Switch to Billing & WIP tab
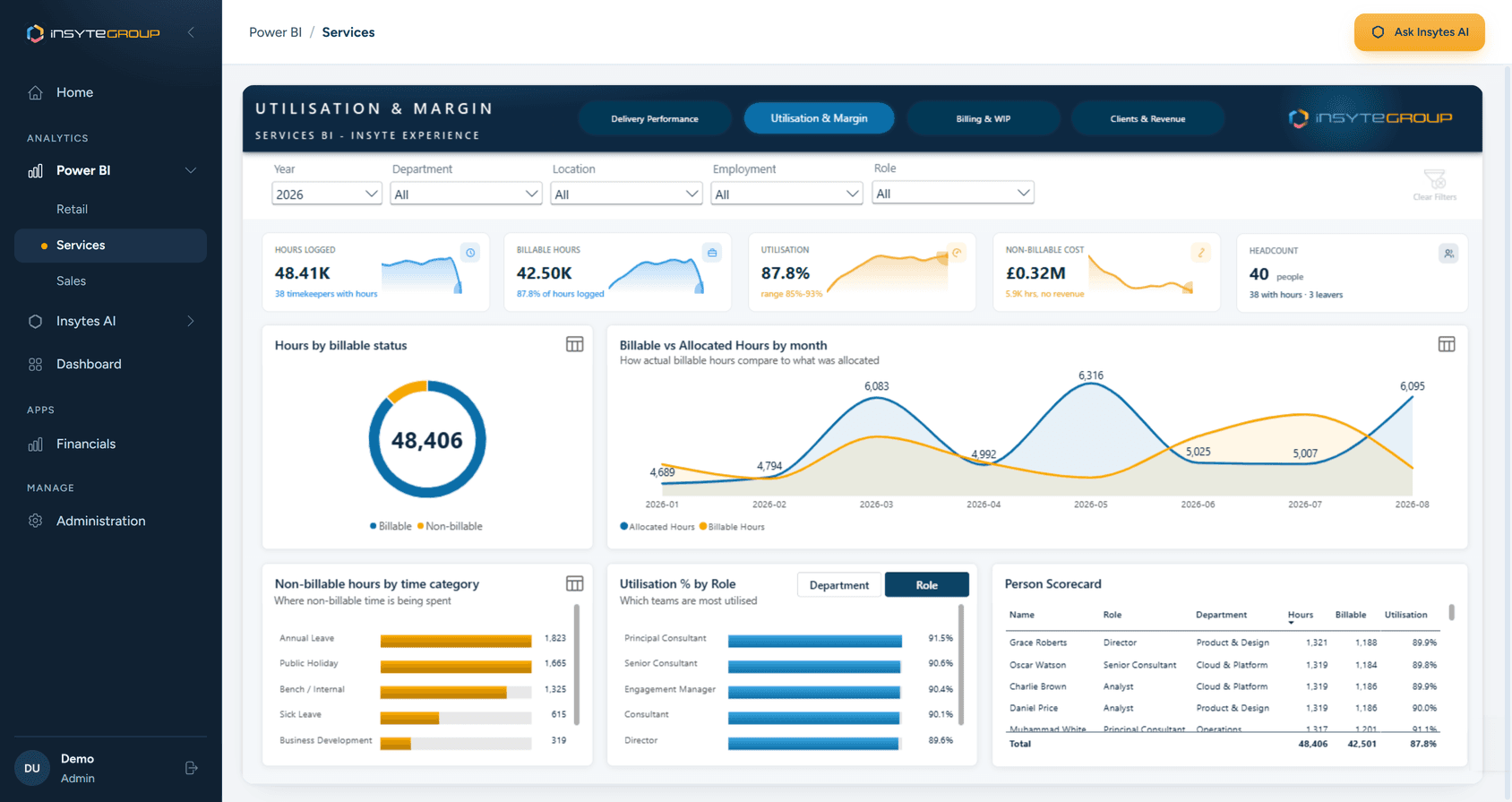 tap(984, 118)
